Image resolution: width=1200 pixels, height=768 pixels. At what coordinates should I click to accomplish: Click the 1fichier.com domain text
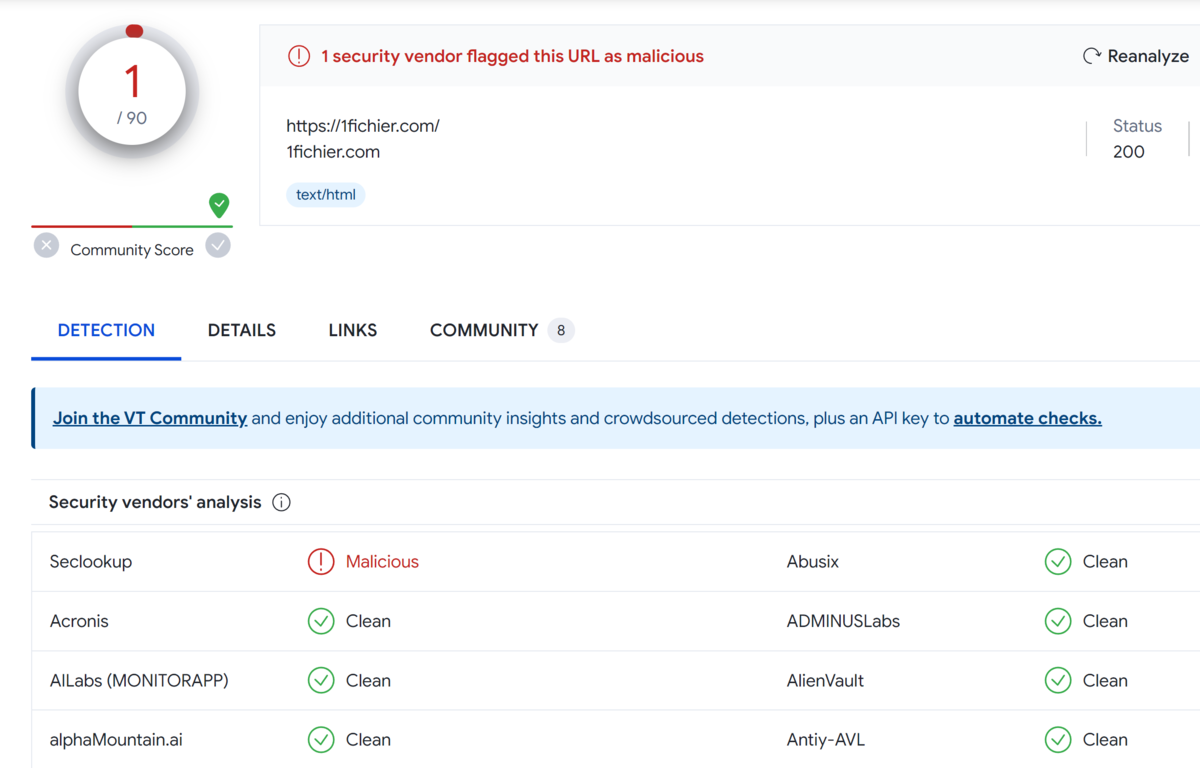pyautogui.click(x=333, y=152)
